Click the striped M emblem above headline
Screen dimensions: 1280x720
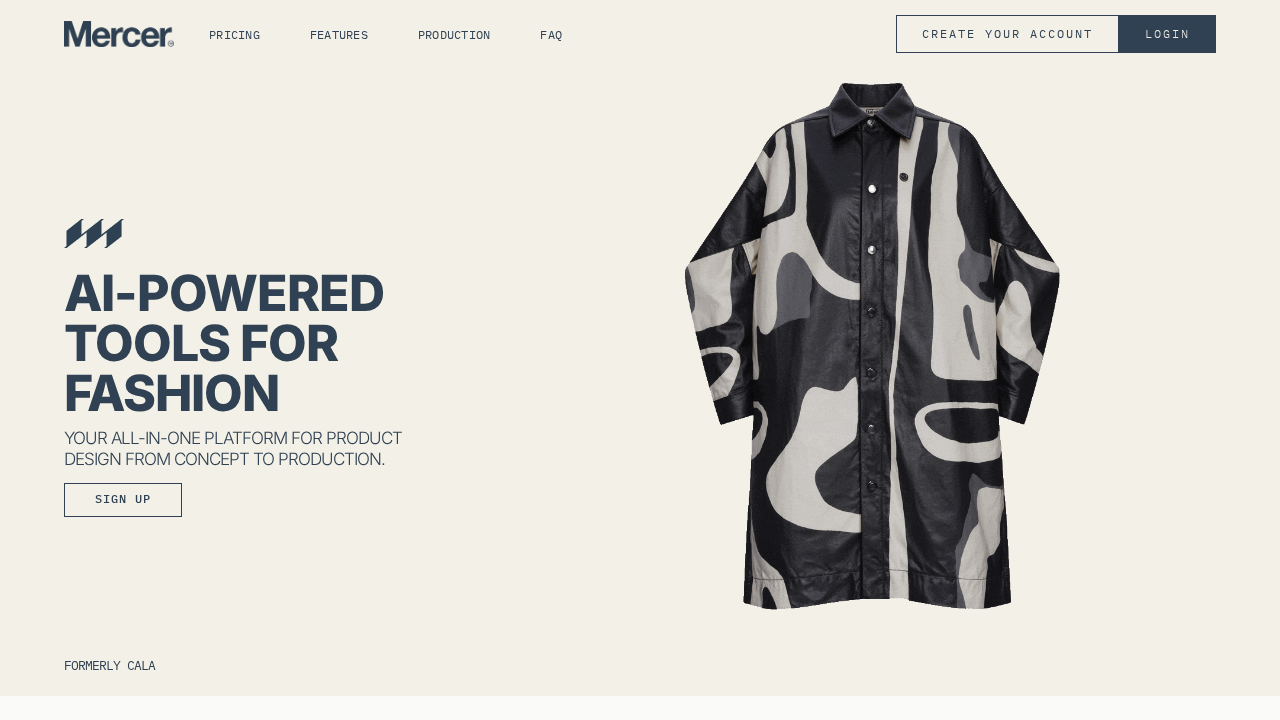93,234
